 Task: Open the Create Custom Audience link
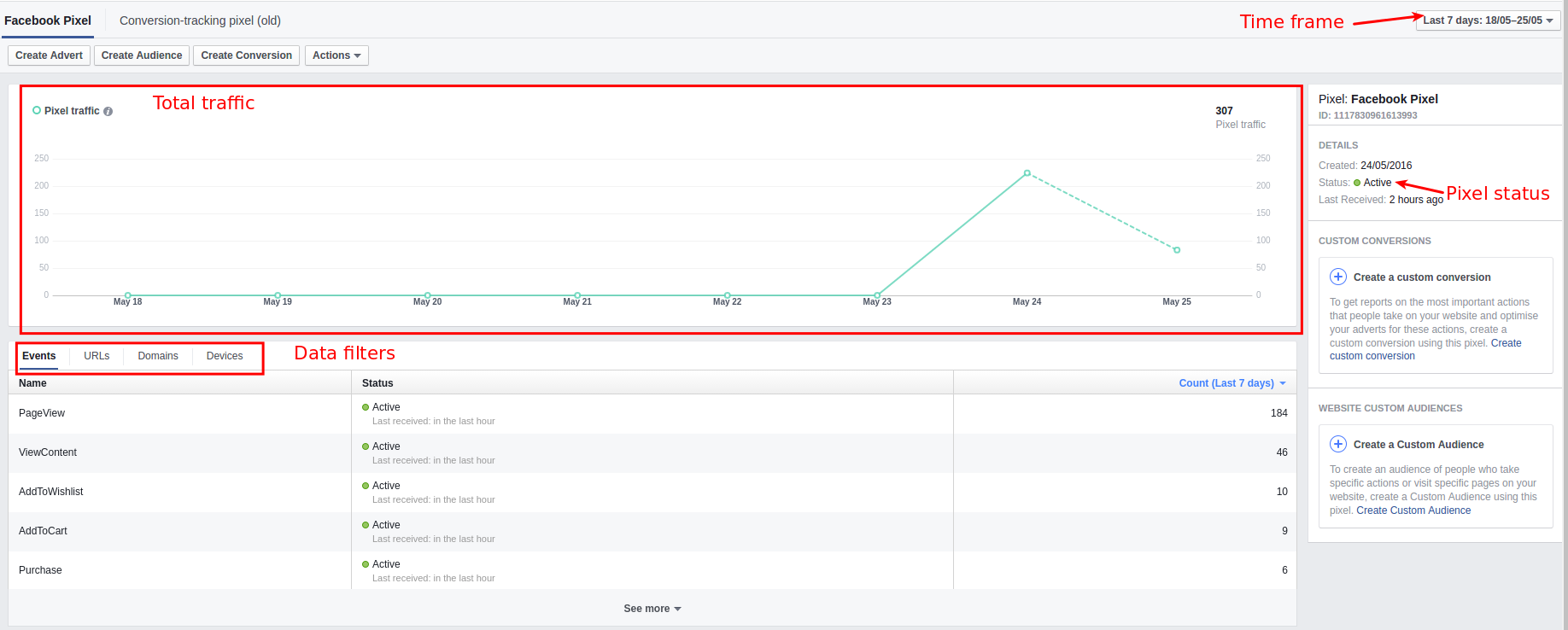(x=1413, y=510)
